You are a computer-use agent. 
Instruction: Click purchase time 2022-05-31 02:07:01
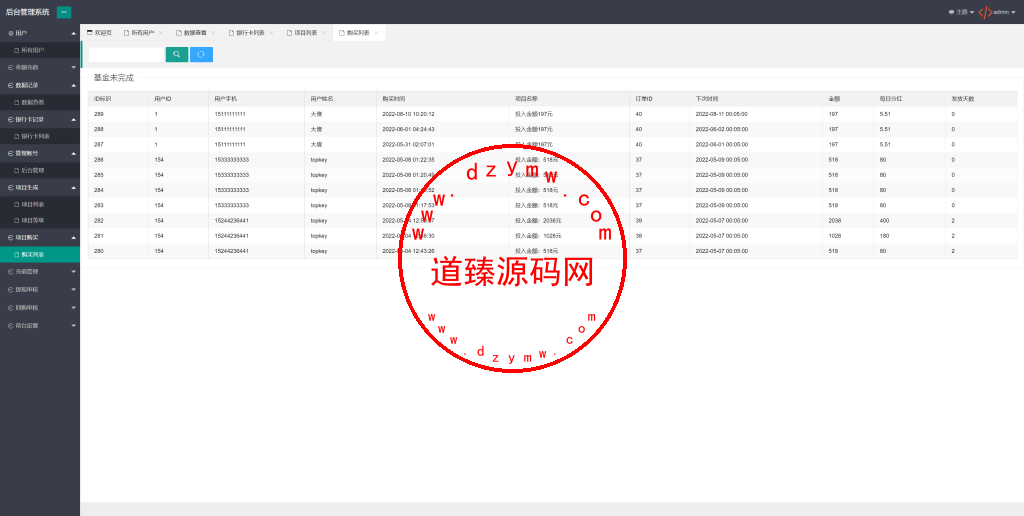(408, 144)
